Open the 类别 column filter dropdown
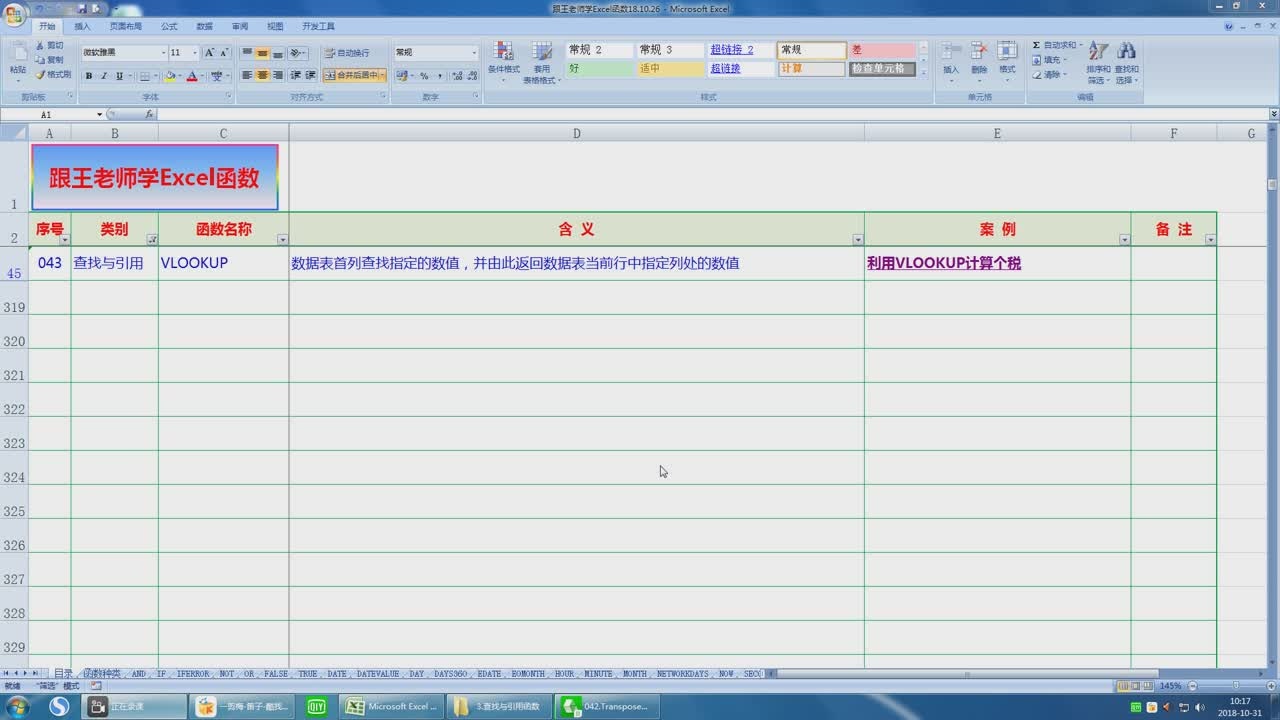1280x720 pixels. (152, 240)
